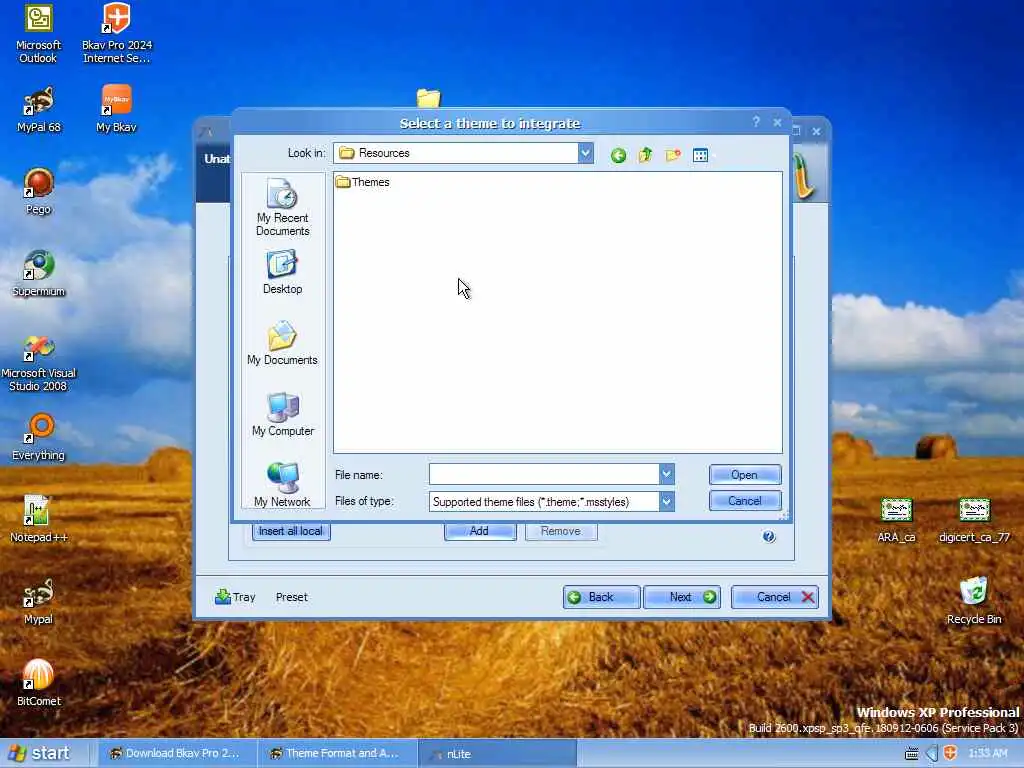Click the Open button
Viewport: 1024px width, 768px height.
click(x=744, y=475)
